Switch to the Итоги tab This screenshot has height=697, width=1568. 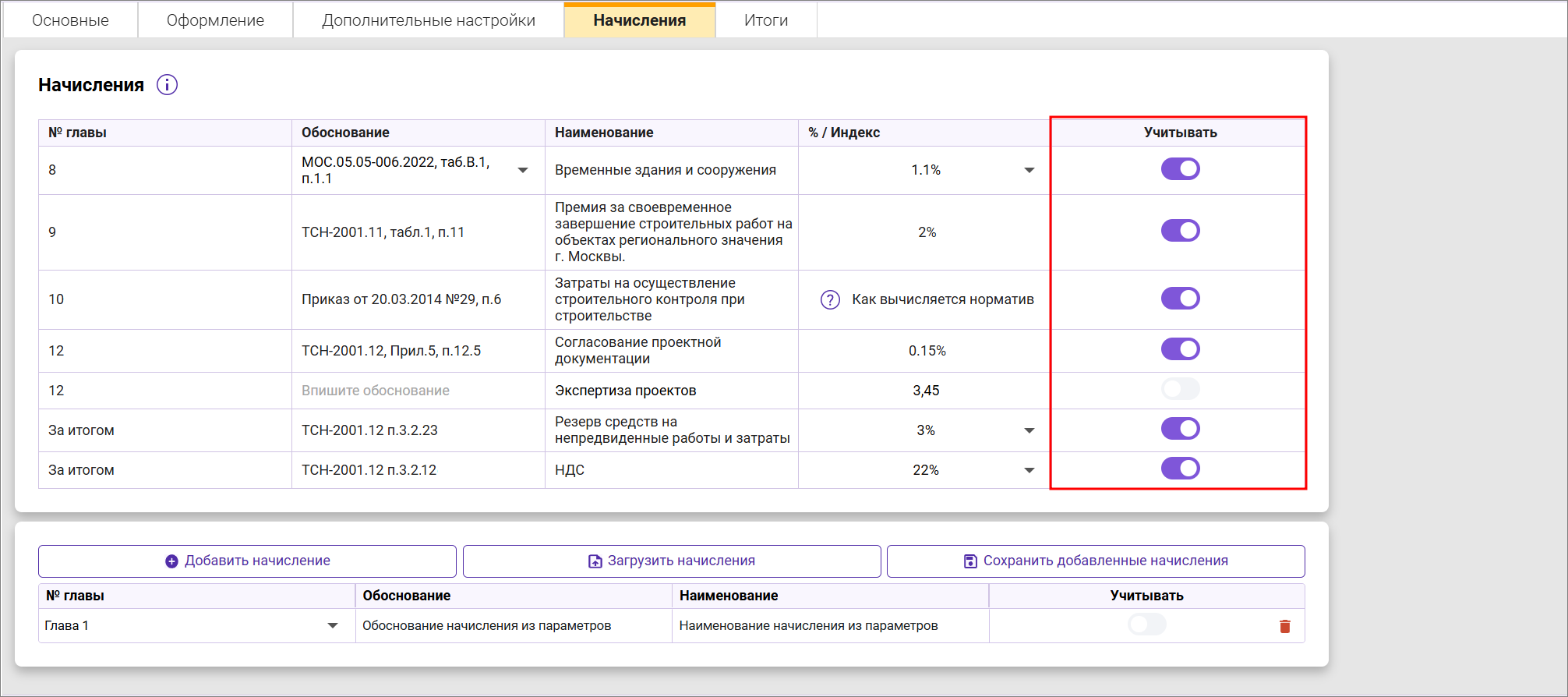tap(765, 20)
